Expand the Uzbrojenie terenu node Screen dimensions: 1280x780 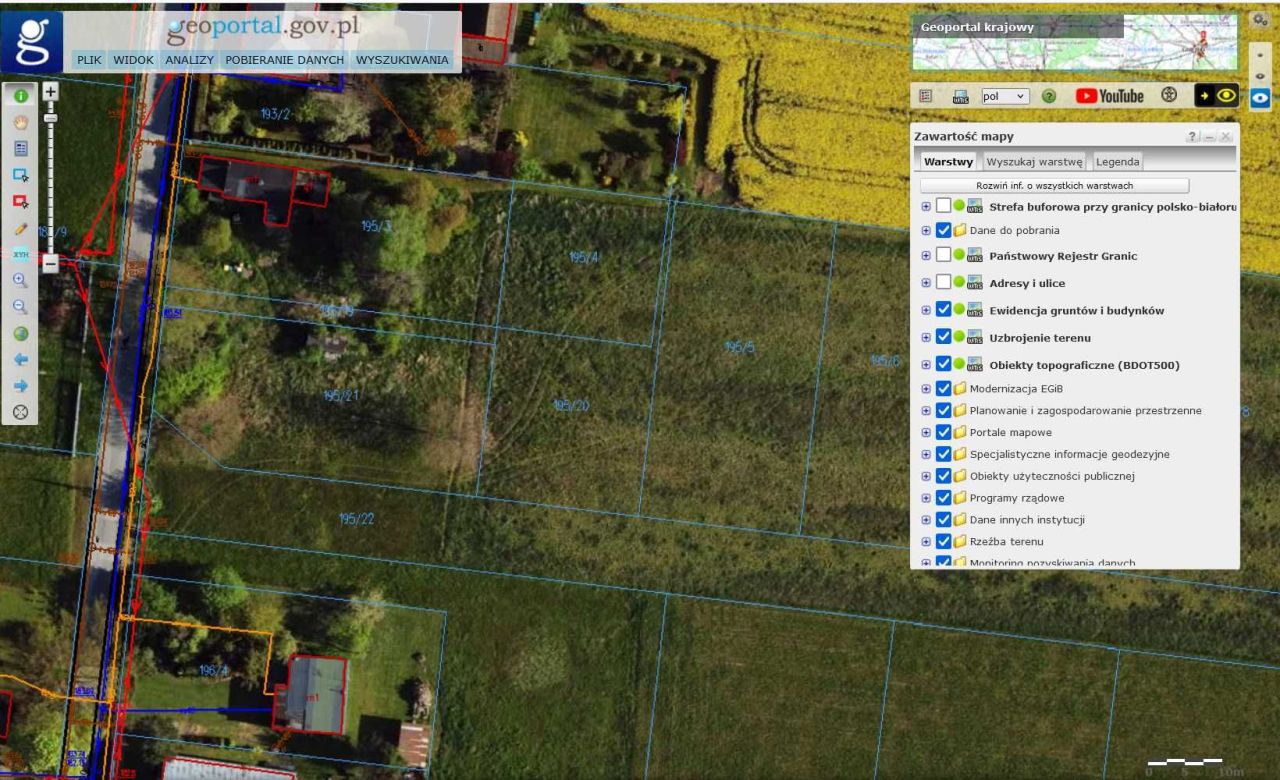926,338
